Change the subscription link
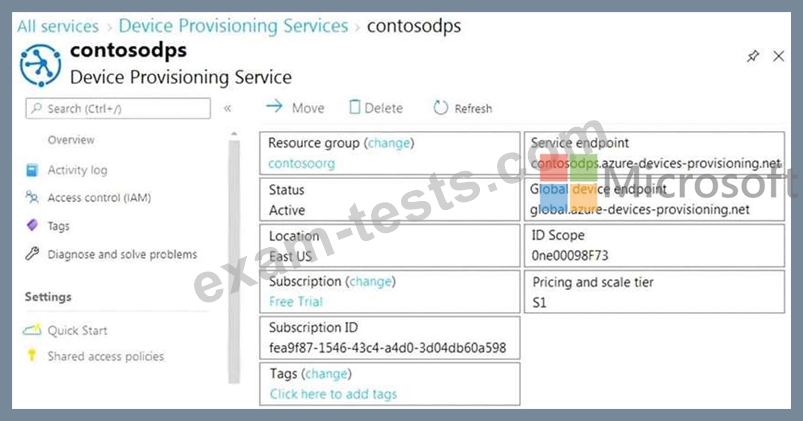 point(370,282)
